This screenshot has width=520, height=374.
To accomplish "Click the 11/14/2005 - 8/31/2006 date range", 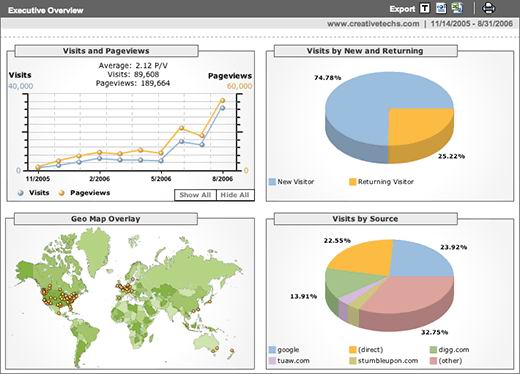I will [x=472, y=24].
